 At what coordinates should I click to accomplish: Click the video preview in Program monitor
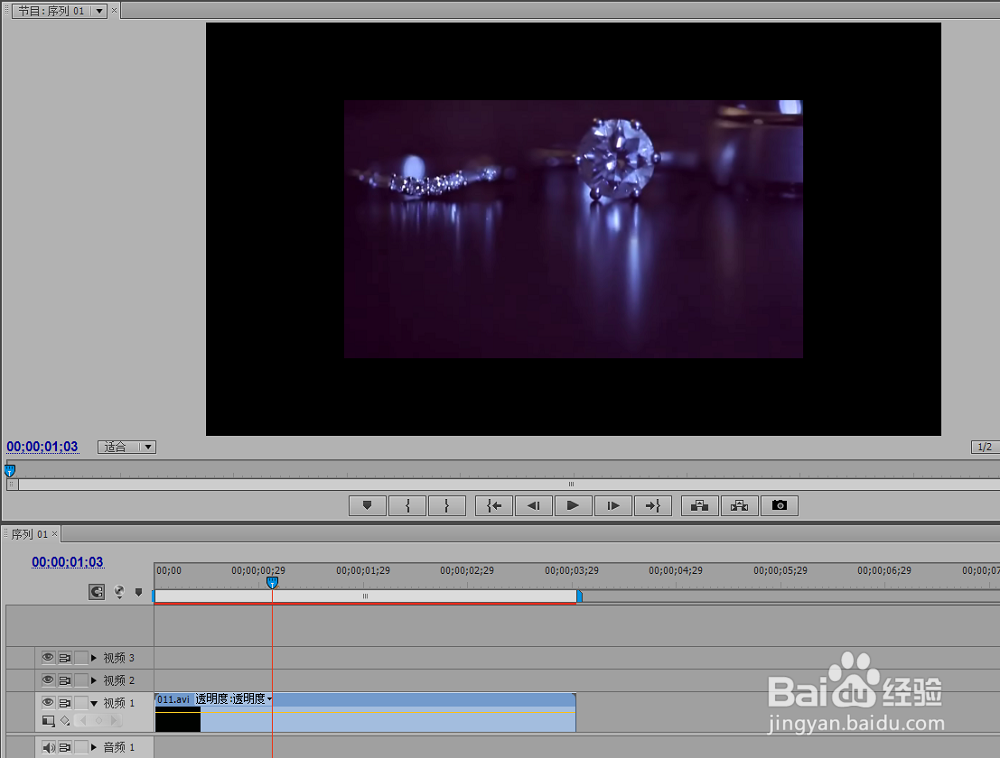[x=573, y=229]
